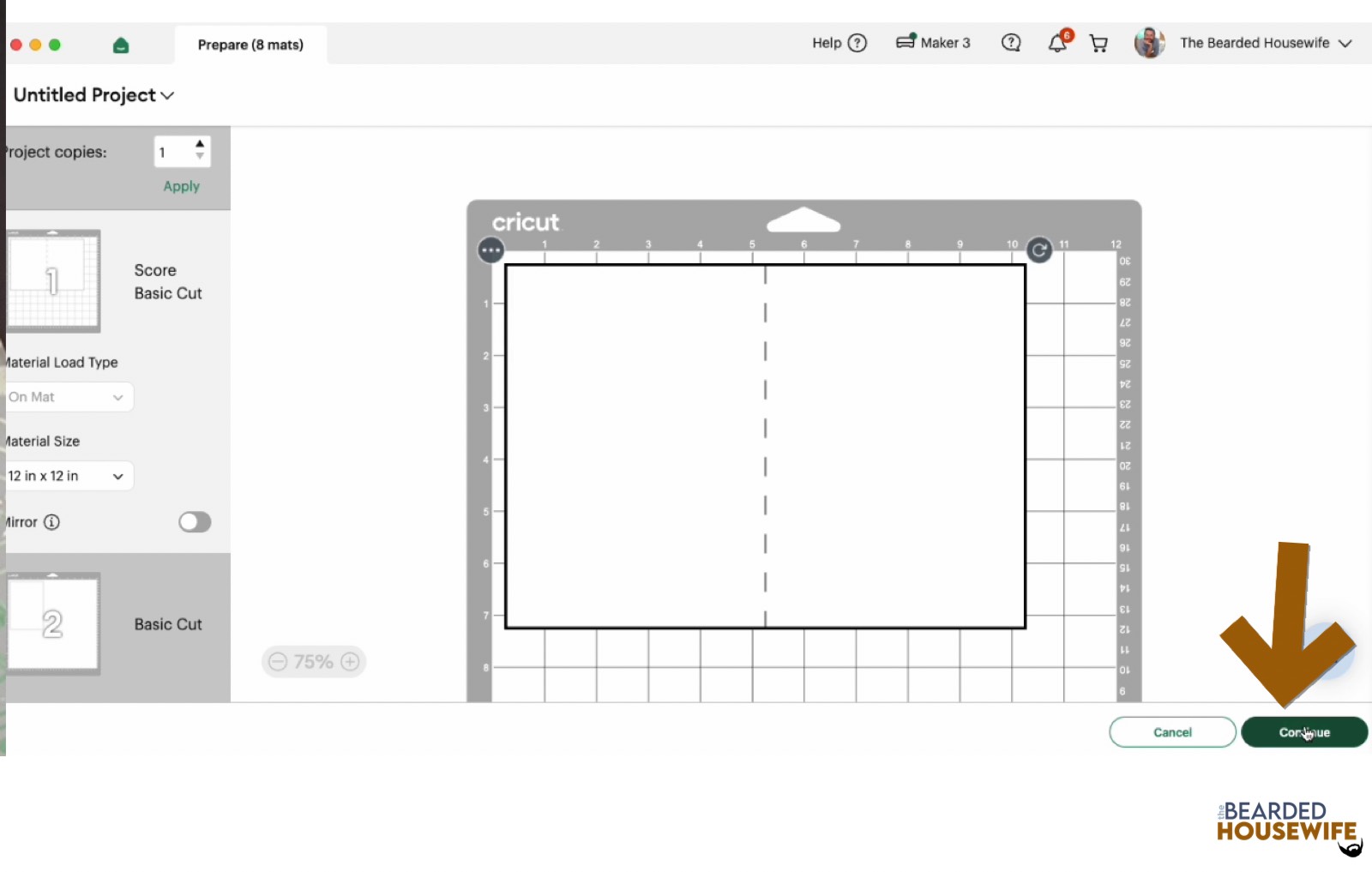
Task: Toggle the Mirror switch
Action: (x=195, y=522)
